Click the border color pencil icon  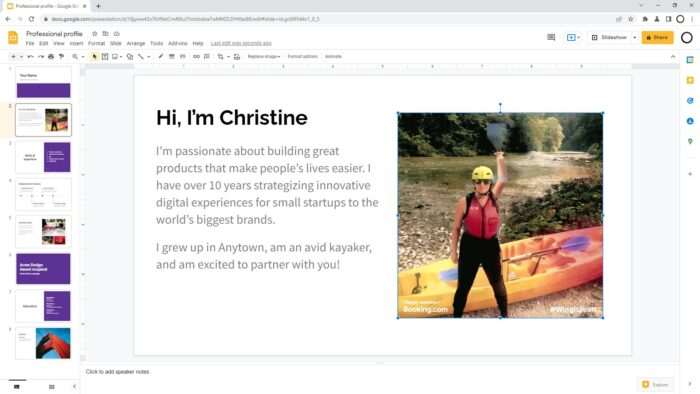click(x=161, y=57)
